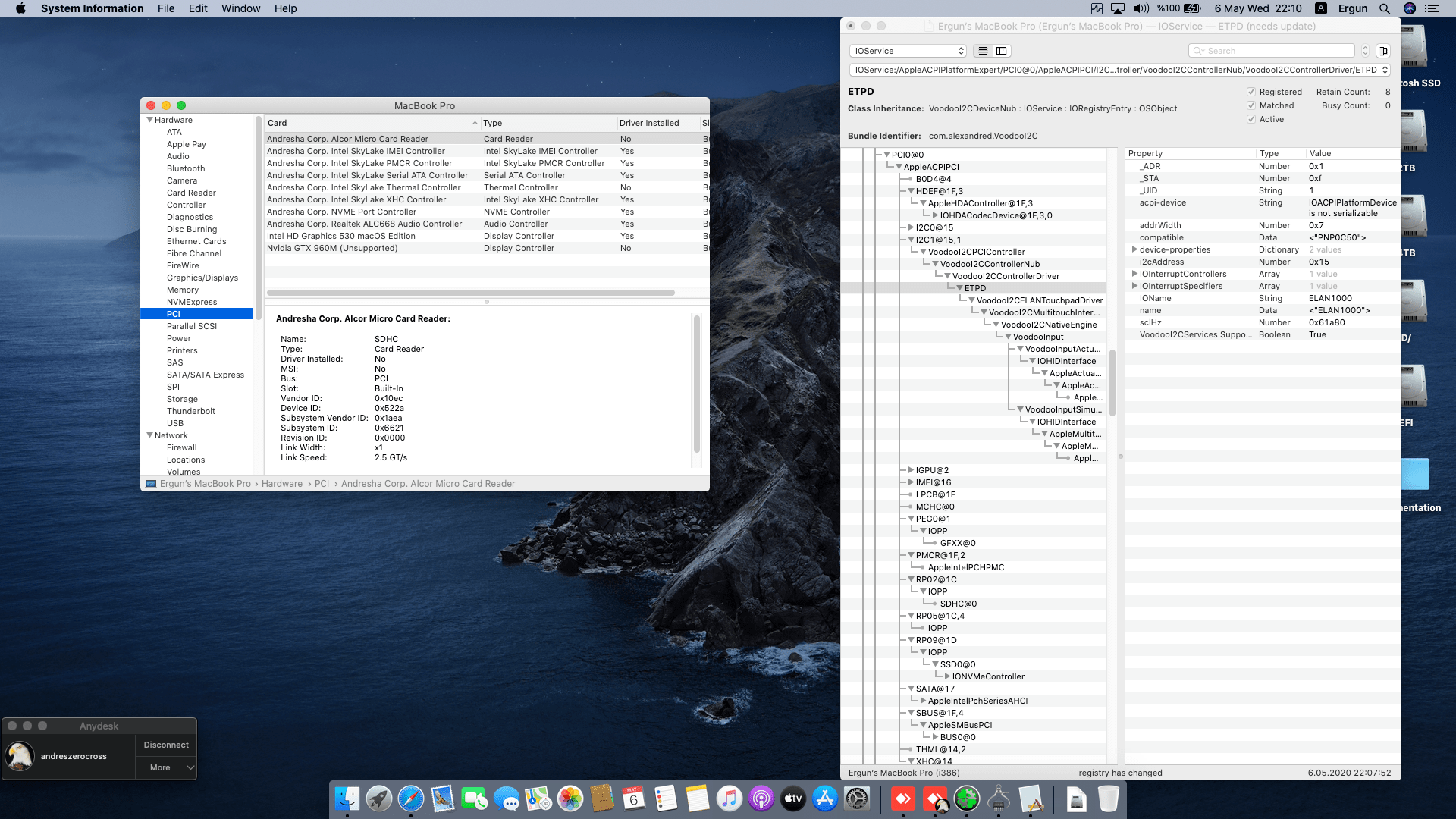Open the Apple TV app in the Dock
This screenshot has width=1456, height=819.
pos(792,799)
